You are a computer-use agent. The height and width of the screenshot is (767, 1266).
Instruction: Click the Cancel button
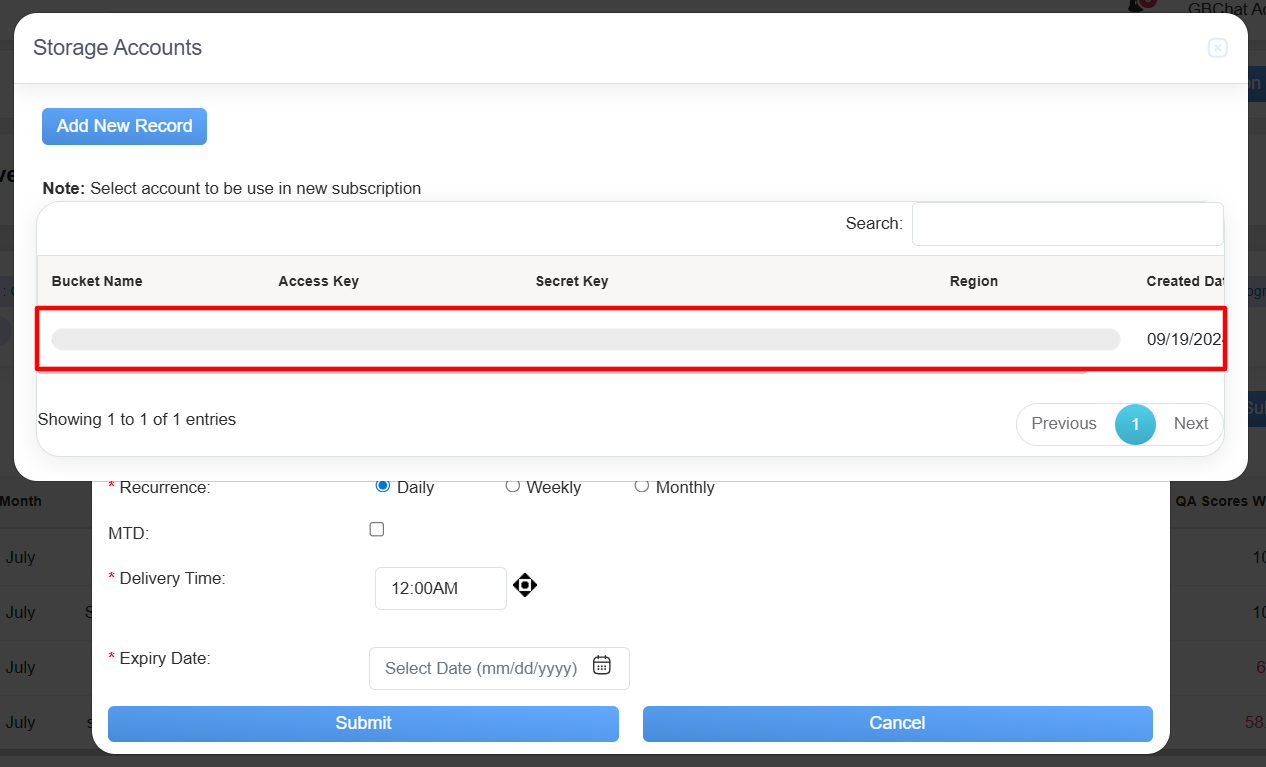897,723
